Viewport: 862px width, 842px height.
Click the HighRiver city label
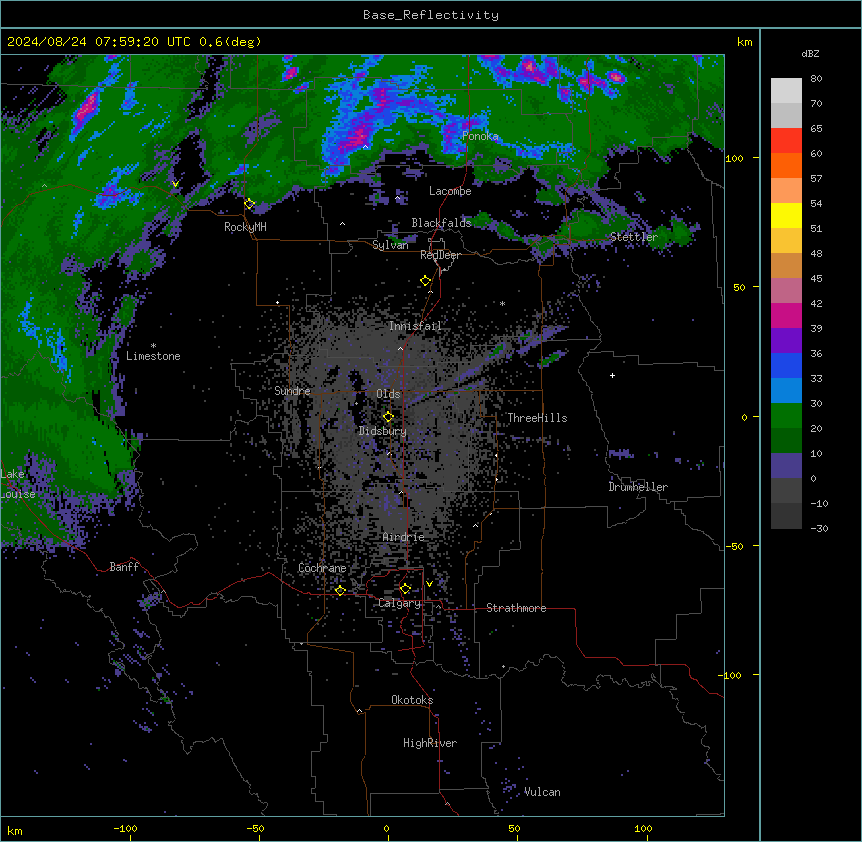430,743
